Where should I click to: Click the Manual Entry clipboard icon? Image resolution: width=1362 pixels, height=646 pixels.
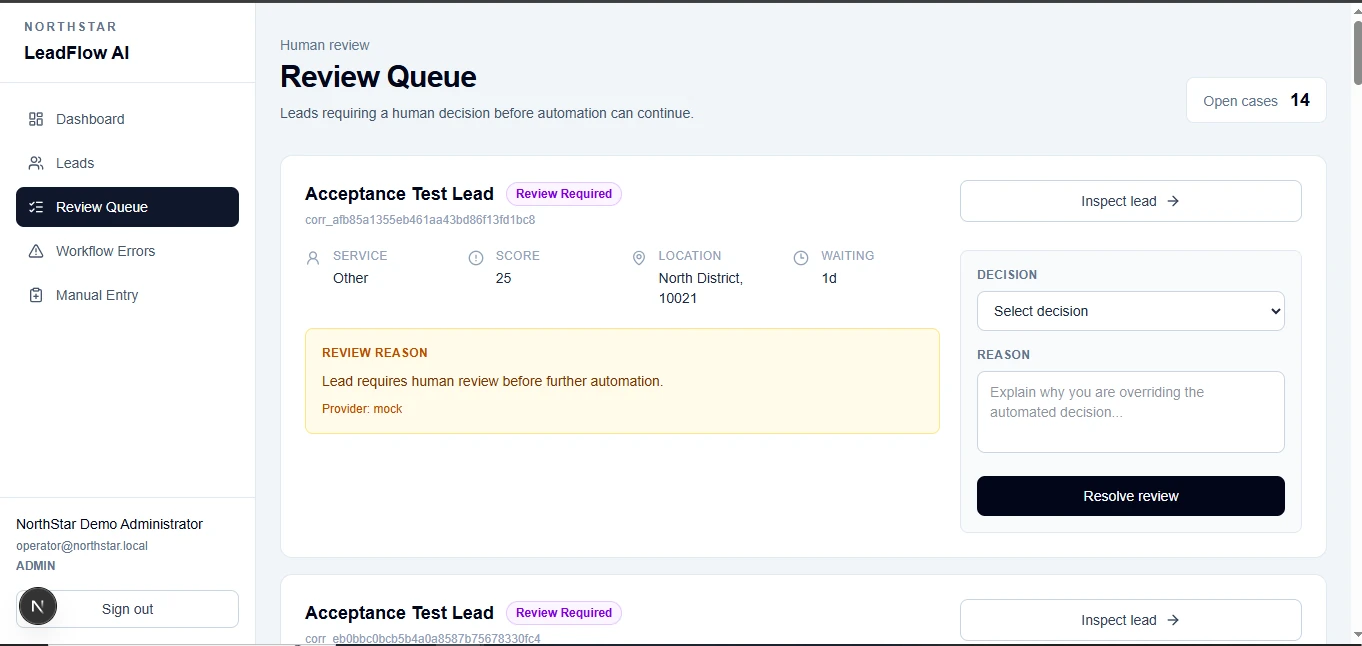coord(36,295)
